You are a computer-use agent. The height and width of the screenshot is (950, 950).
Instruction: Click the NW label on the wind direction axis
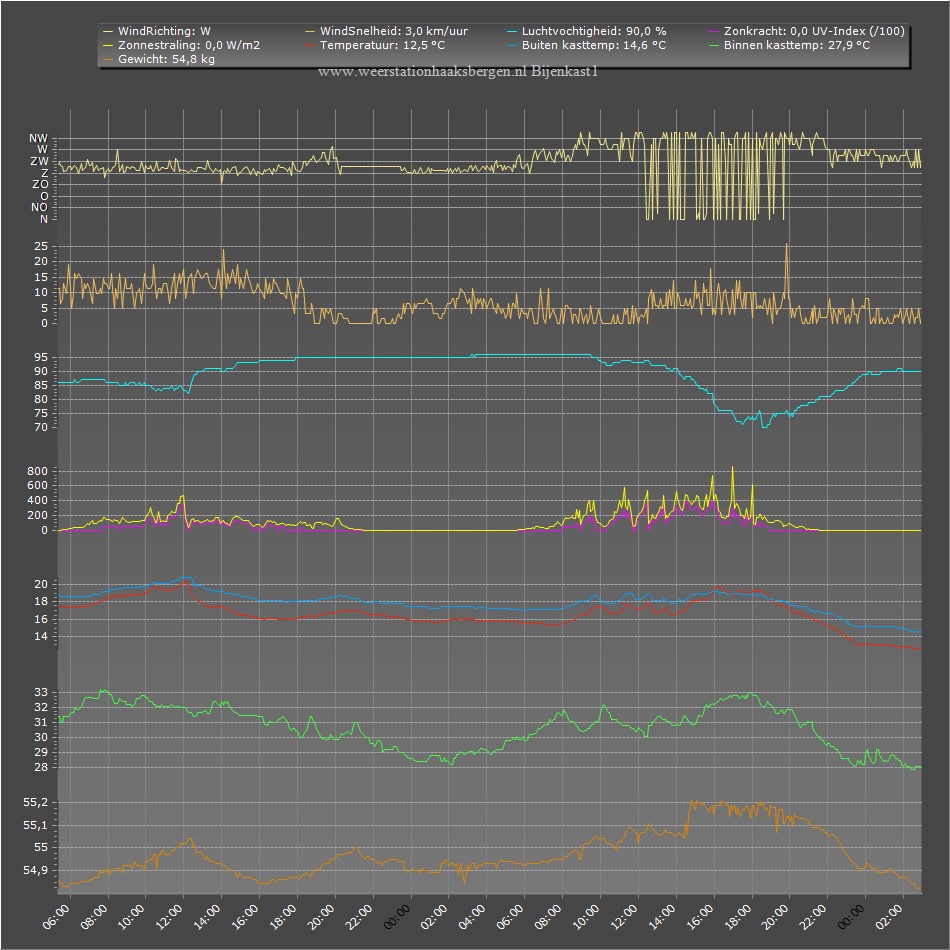[38, 138]
